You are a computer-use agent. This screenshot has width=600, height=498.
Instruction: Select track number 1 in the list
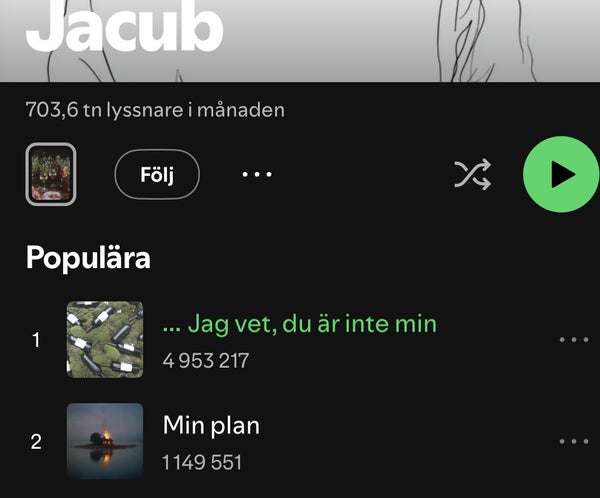36,340
